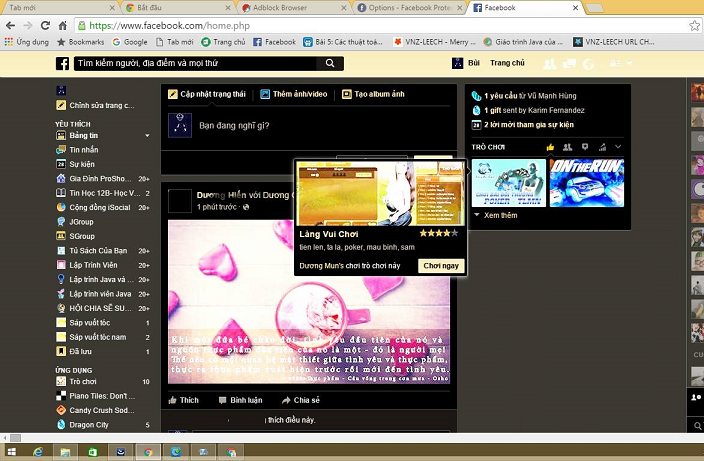Select Thêm ảnh/video option
The width and height of the screenshot is (704, 461).
pos(294,94)
